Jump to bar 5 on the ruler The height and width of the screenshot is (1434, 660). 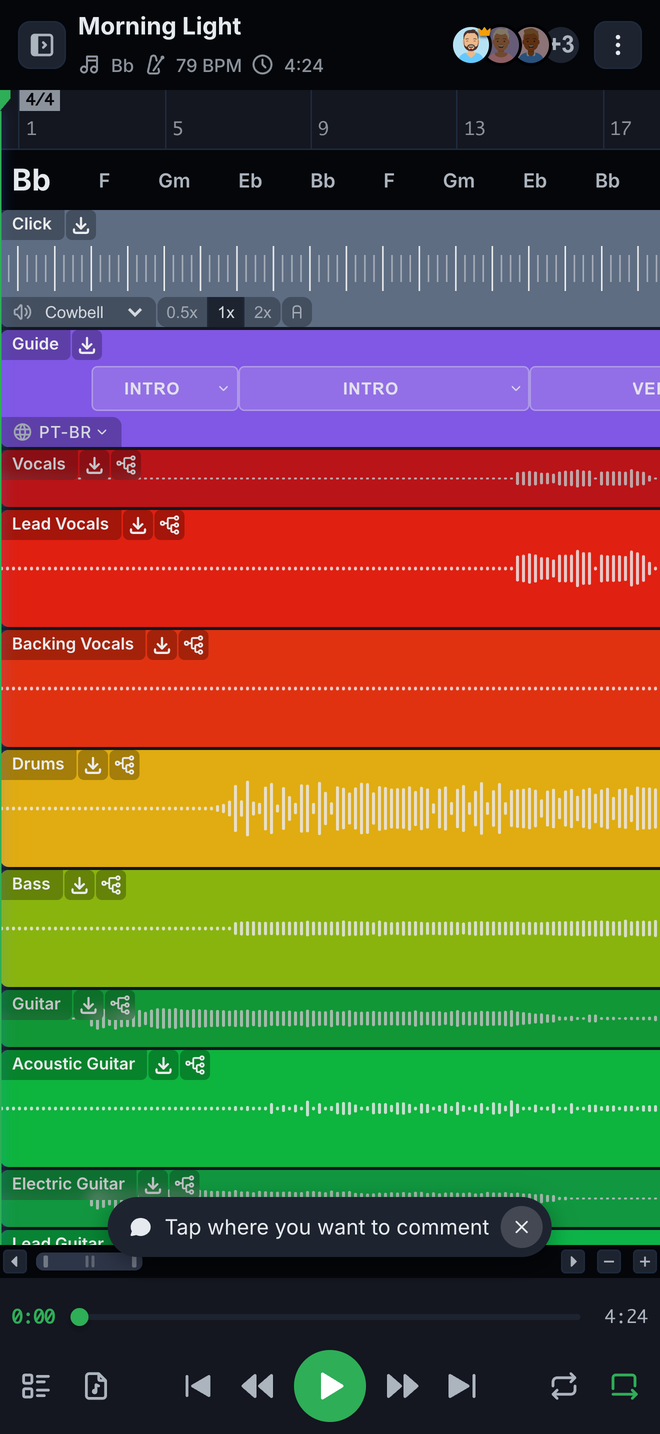pyautogui.click(x=178, y=128)
